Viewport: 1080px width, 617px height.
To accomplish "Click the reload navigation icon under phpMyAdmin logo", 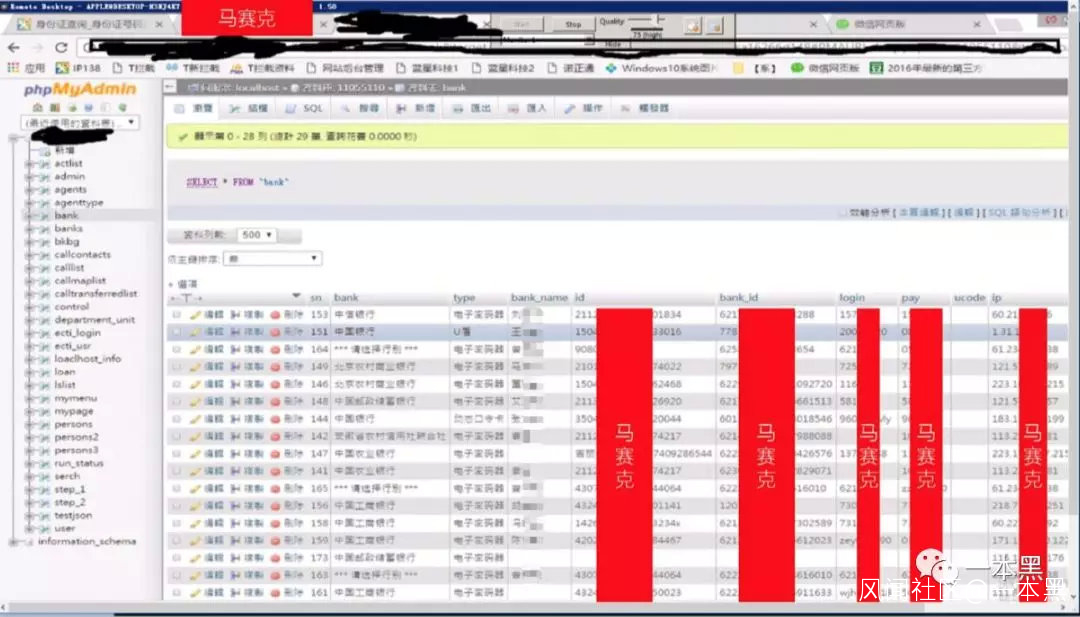I will pos(122,107).
